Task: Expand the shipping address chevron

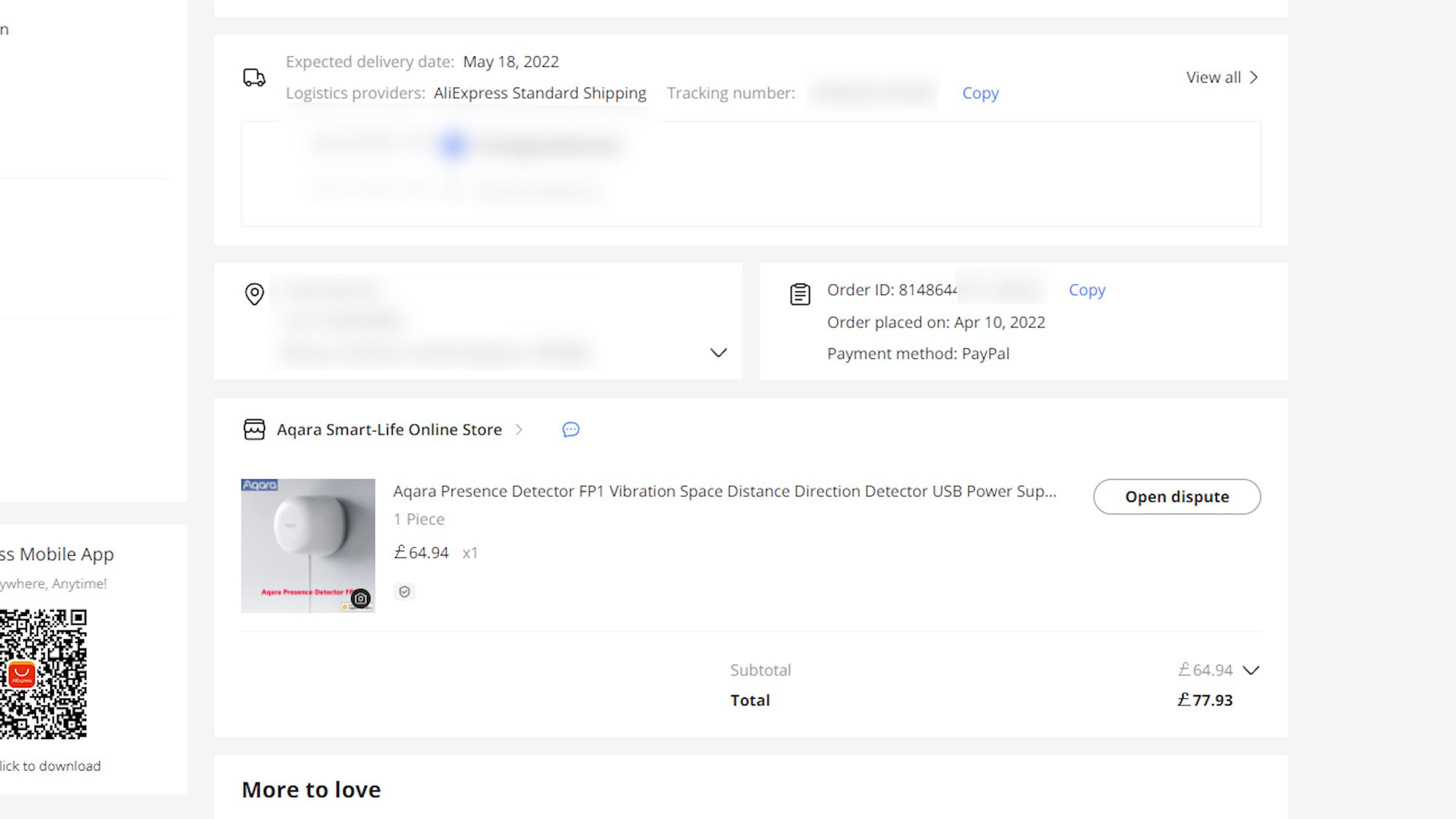Action: click(719, 352)
